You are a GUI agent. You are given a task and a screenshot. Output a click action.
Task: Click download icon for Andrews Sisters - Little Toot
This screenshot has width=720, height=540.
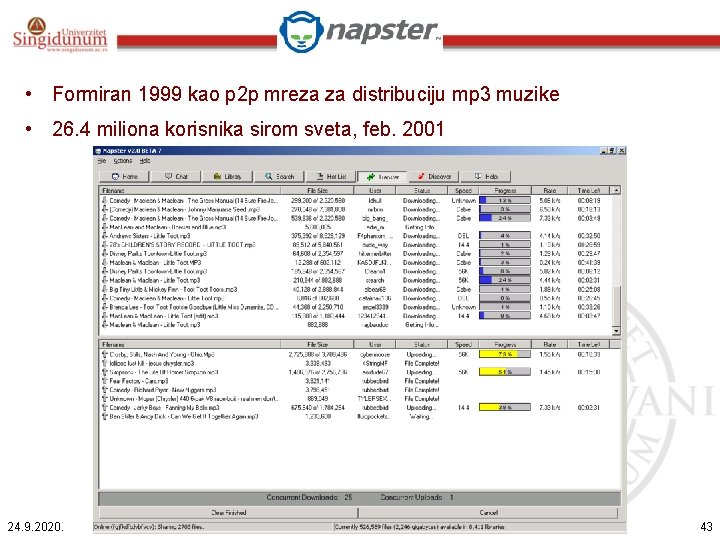(x=105, y=236)
